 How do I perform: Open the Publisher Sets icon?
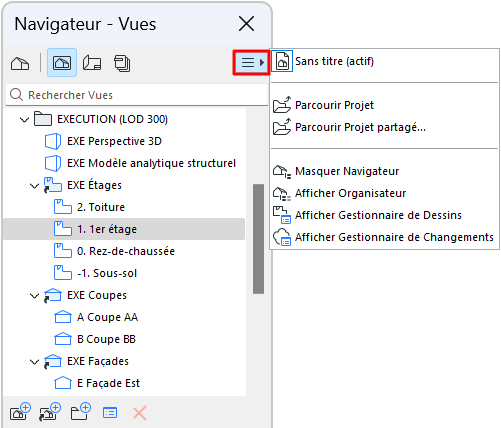(122, 63)
